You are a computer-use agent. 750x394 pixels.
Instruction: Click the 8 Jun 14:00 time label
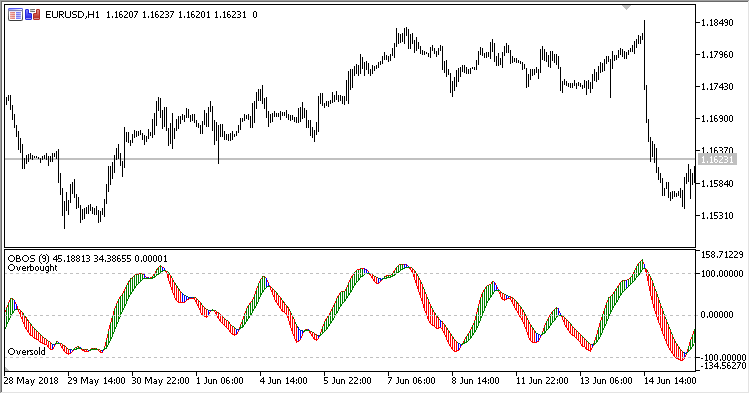[475, 381]
